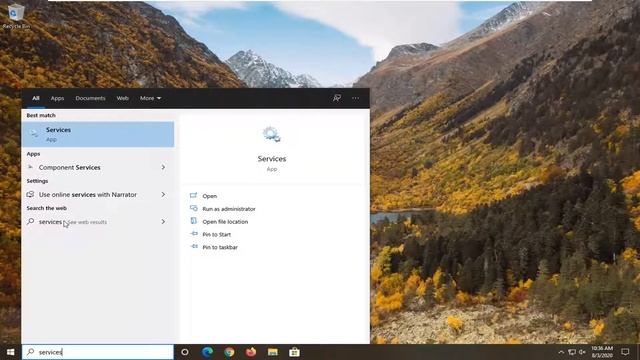The image size is (640, 360).
Task: Choose Open file location for Services
Action: [x=225, y=222]
